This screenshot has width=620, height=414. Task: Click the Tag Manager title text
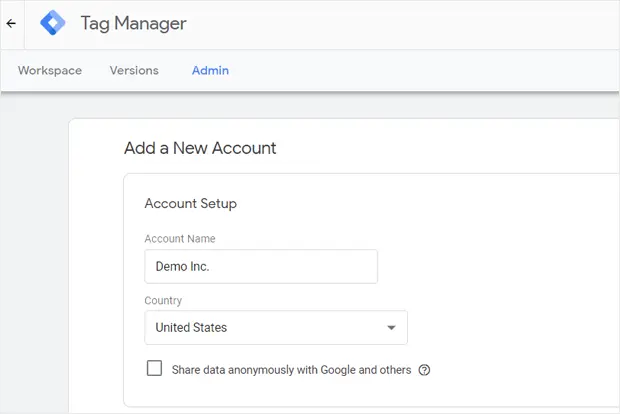tap(134, 23)
